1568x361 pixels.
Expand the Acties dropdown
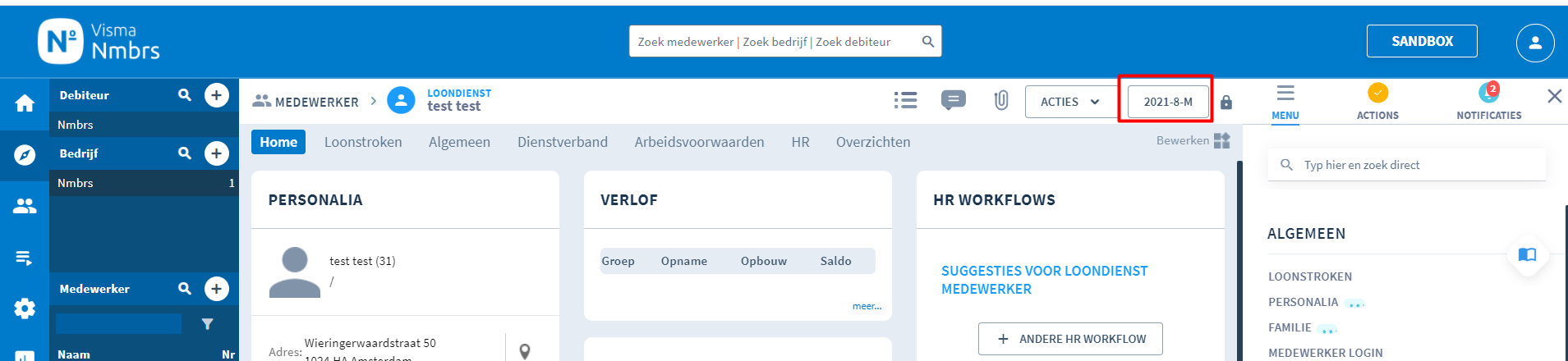(x=1069, y=102)
